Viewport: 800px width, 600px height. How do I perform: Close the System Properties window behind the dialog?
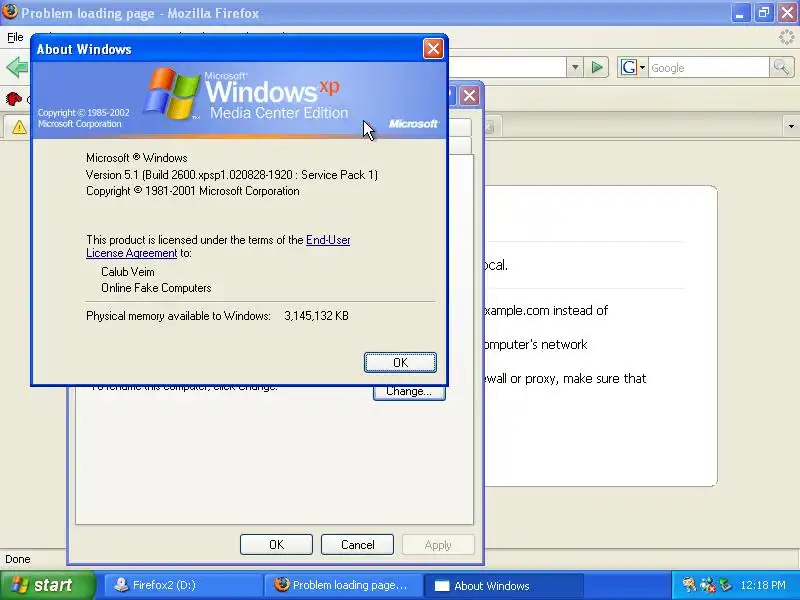point(469,95)
